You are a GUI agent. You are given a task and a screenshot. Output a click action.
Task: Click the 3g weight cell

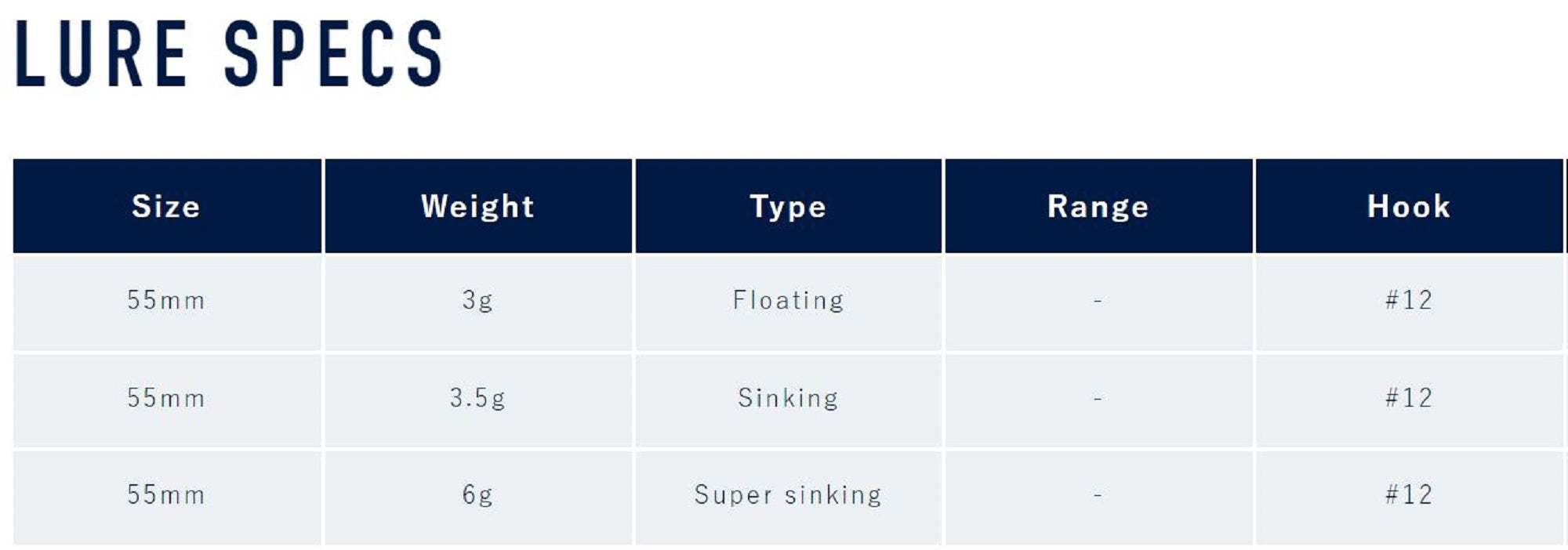pyautogui.click(x=477, y=300)
